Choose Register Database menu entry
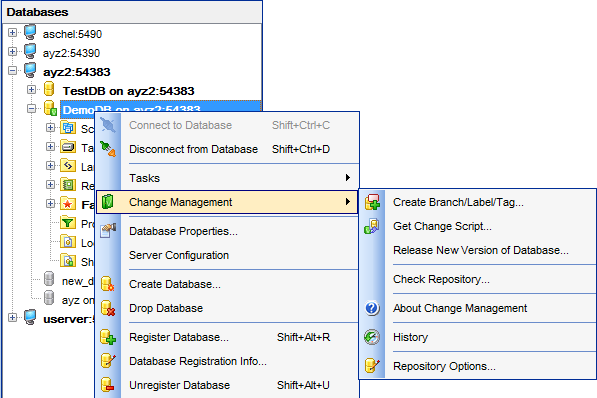The width and height of the screenshot is (597, 398). pos(227,337)
